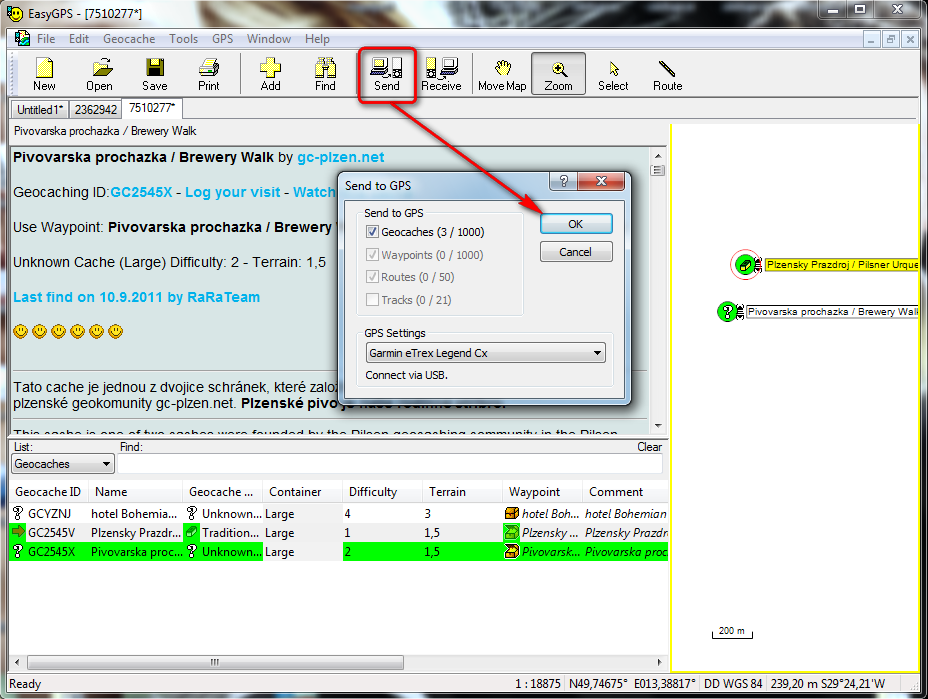Open the Window menu
928x699 pixels.
269,39
